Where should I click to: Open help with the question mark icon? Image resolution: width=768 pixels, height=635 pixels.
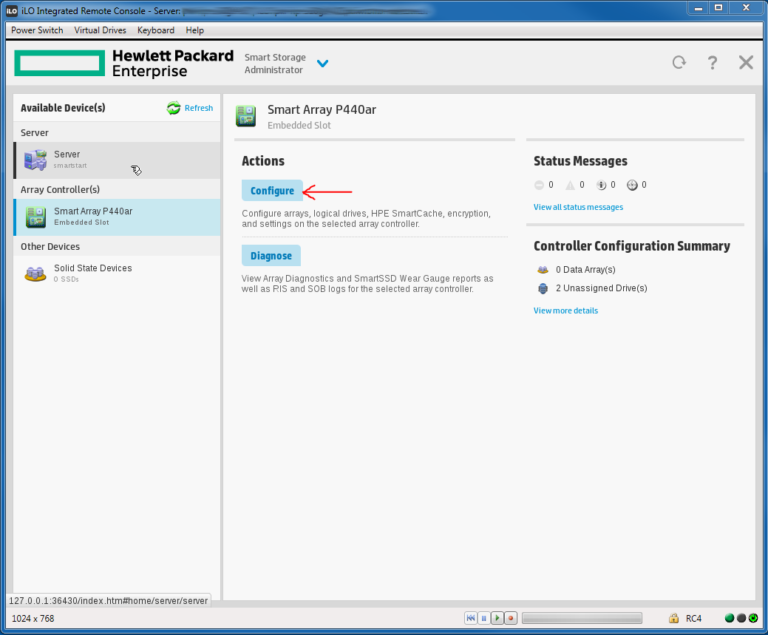point(712,63)
